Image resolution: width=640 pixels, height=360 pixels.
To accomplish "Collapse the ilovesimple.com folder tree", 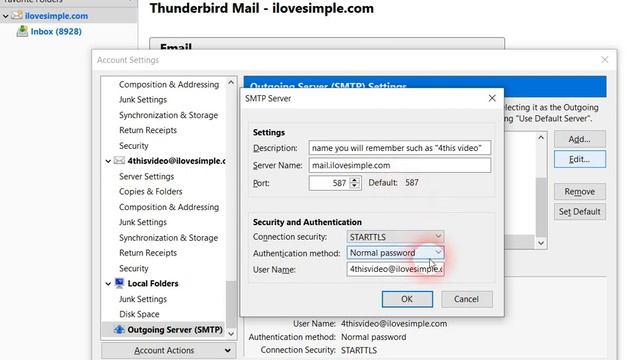I will tap(5, 16).
